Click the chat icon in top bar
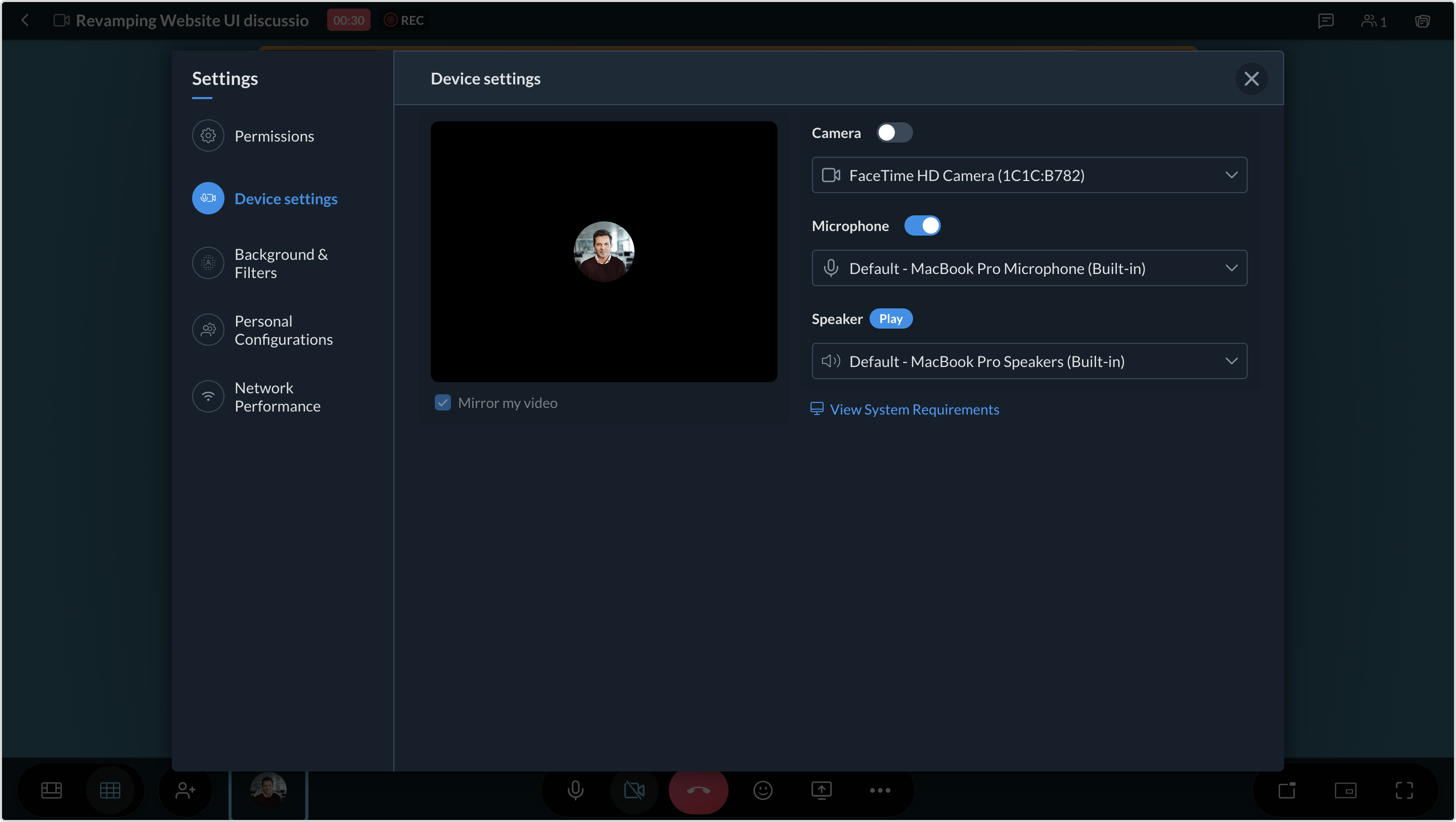This screenshot has height=822, width=1456. point(1326,21)
